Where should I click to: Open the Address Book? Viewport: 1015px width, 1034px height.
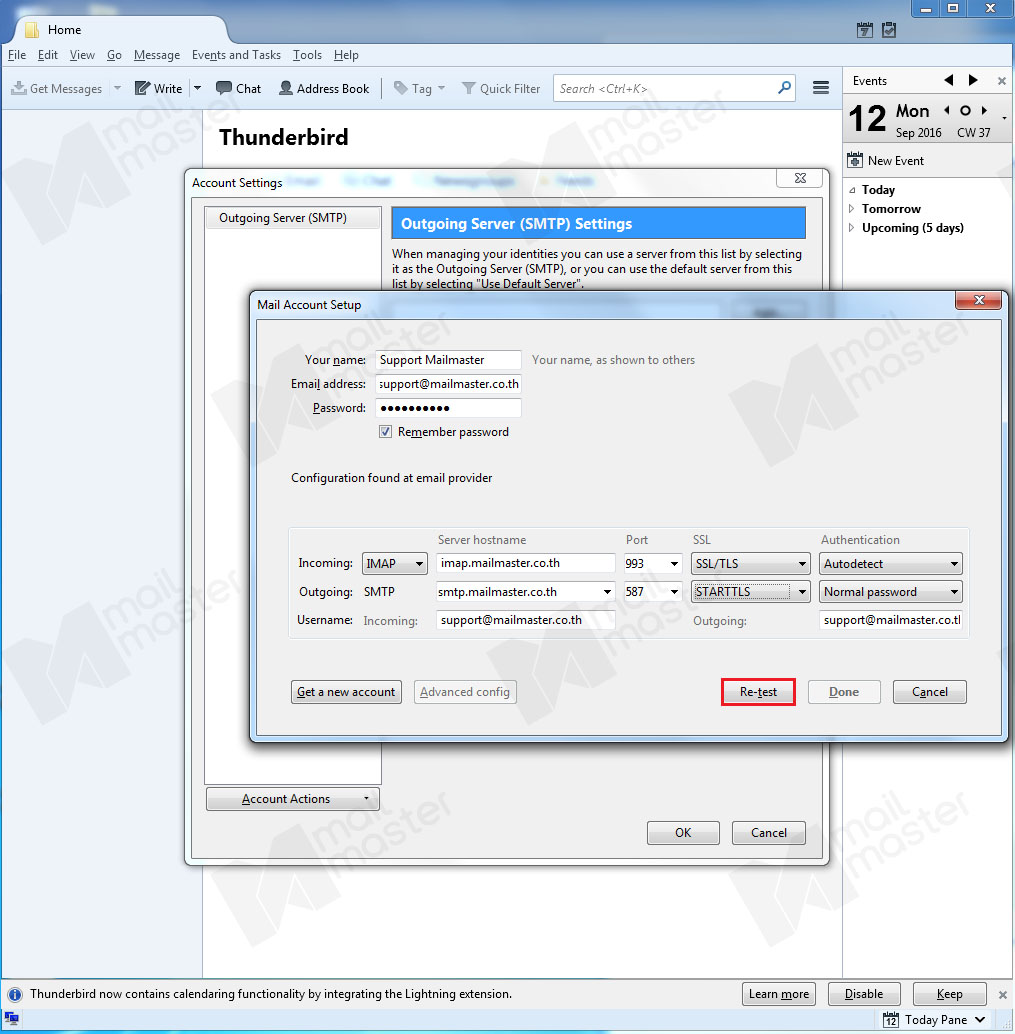[x=324, y=88]
